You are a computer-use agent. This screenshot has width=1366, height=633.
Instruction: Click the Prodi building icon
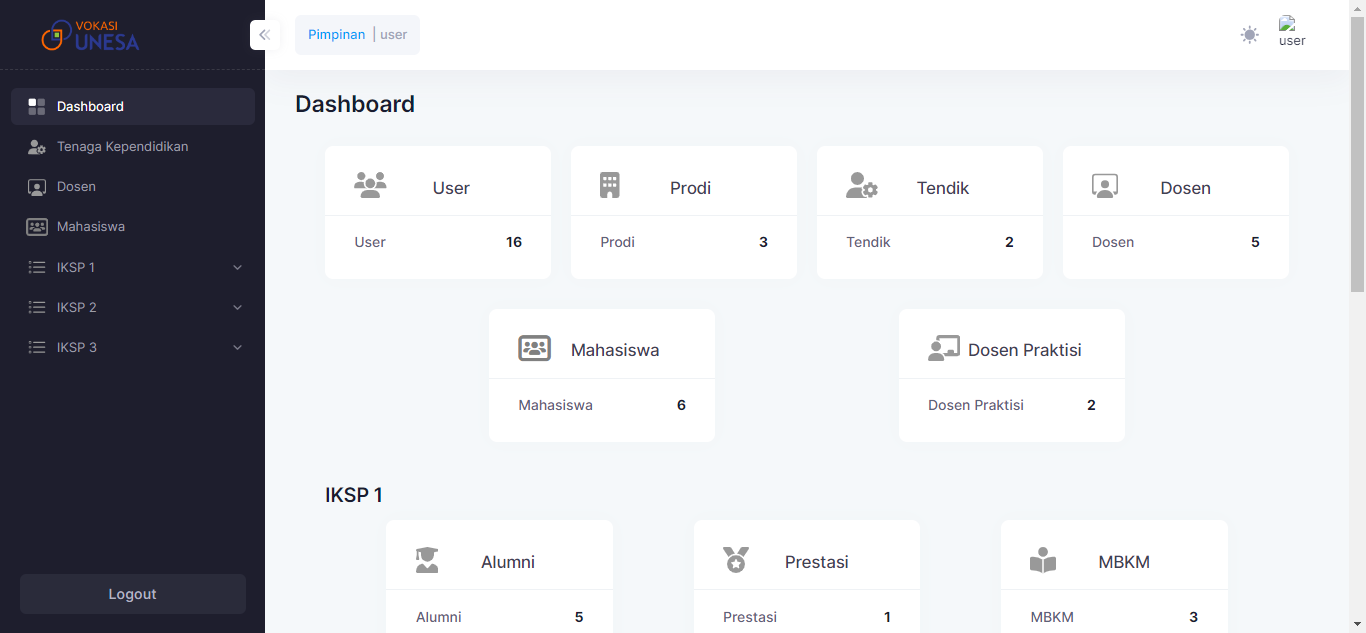(x=609, y=185)
